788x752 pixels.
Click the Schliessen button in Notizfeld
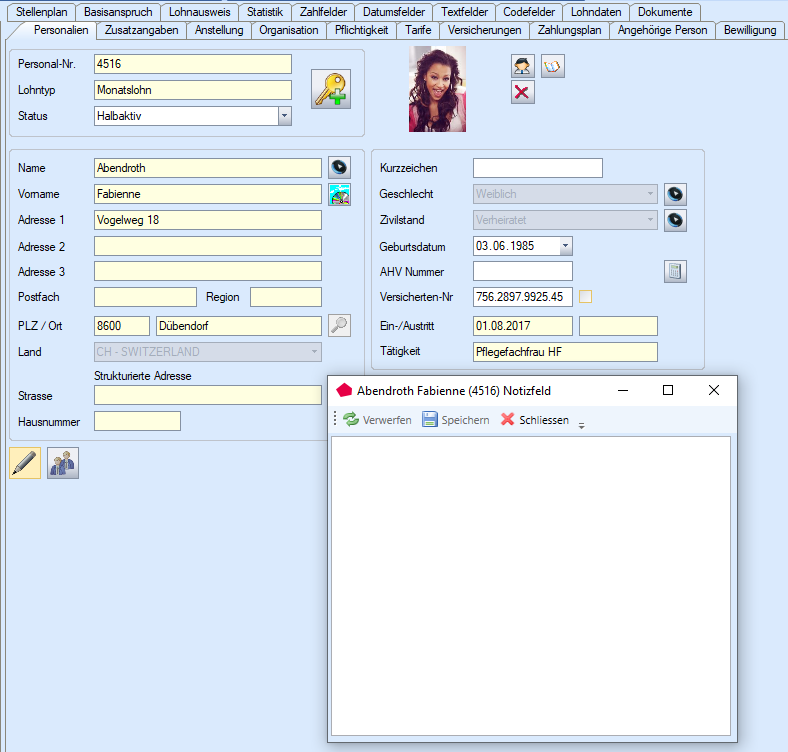(x=535, y=420)
